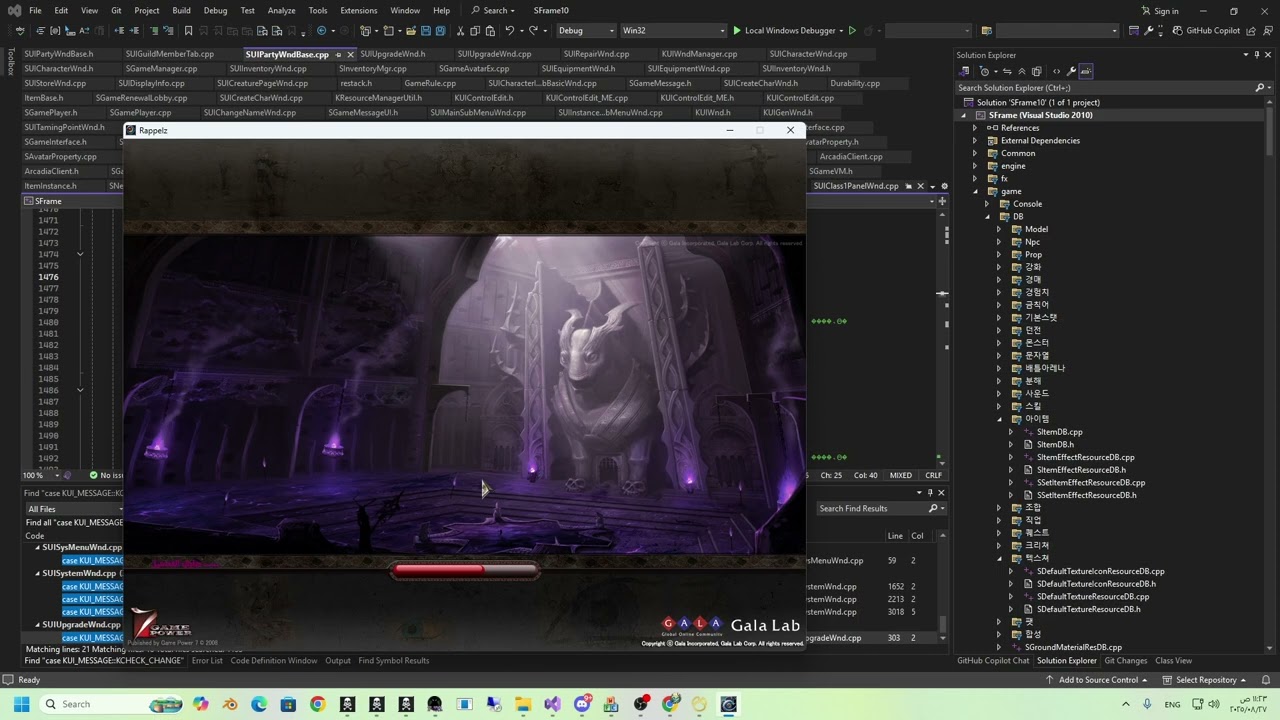Click the Paste clipboard toolbar icon

pyautogui.click(x=490, y=31)
